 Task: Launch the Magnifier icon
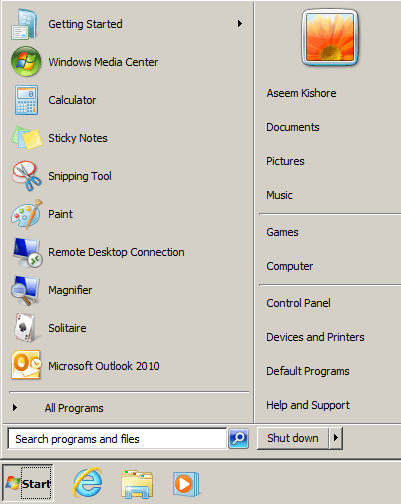coord(26,290)
